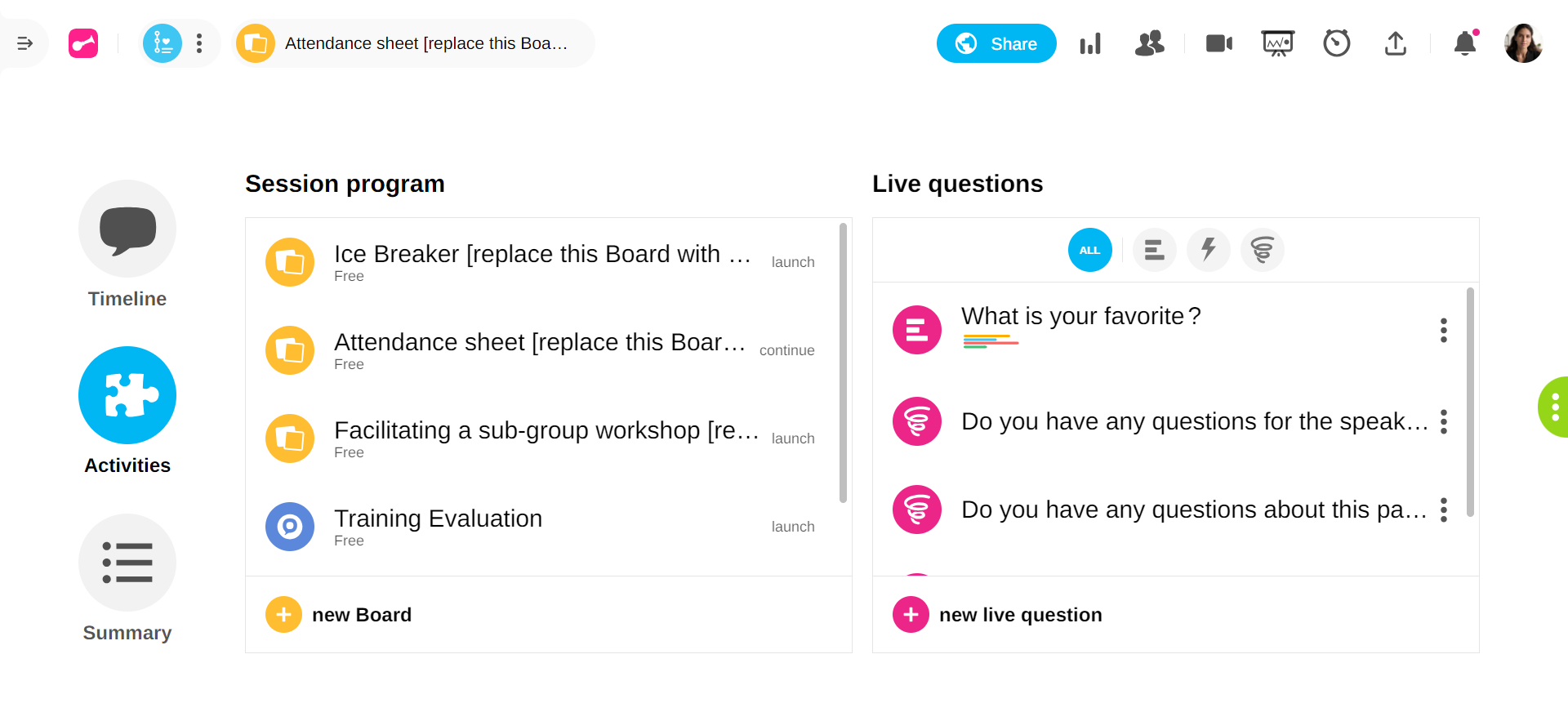Viewport: 1568px width, 721px height.
Task: Open the notifications bell
Action: (x=1465, y=43)
